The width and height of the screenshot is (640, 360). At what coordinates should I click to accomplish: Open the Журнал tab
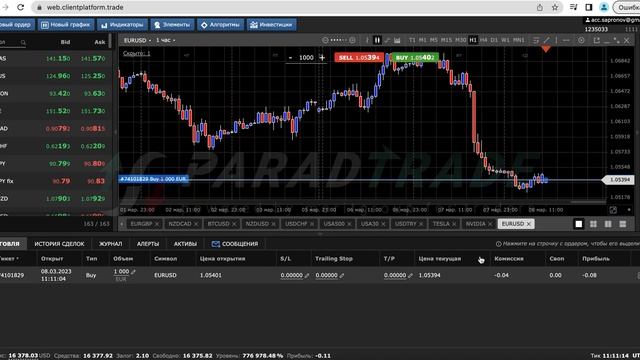(111, 244)
